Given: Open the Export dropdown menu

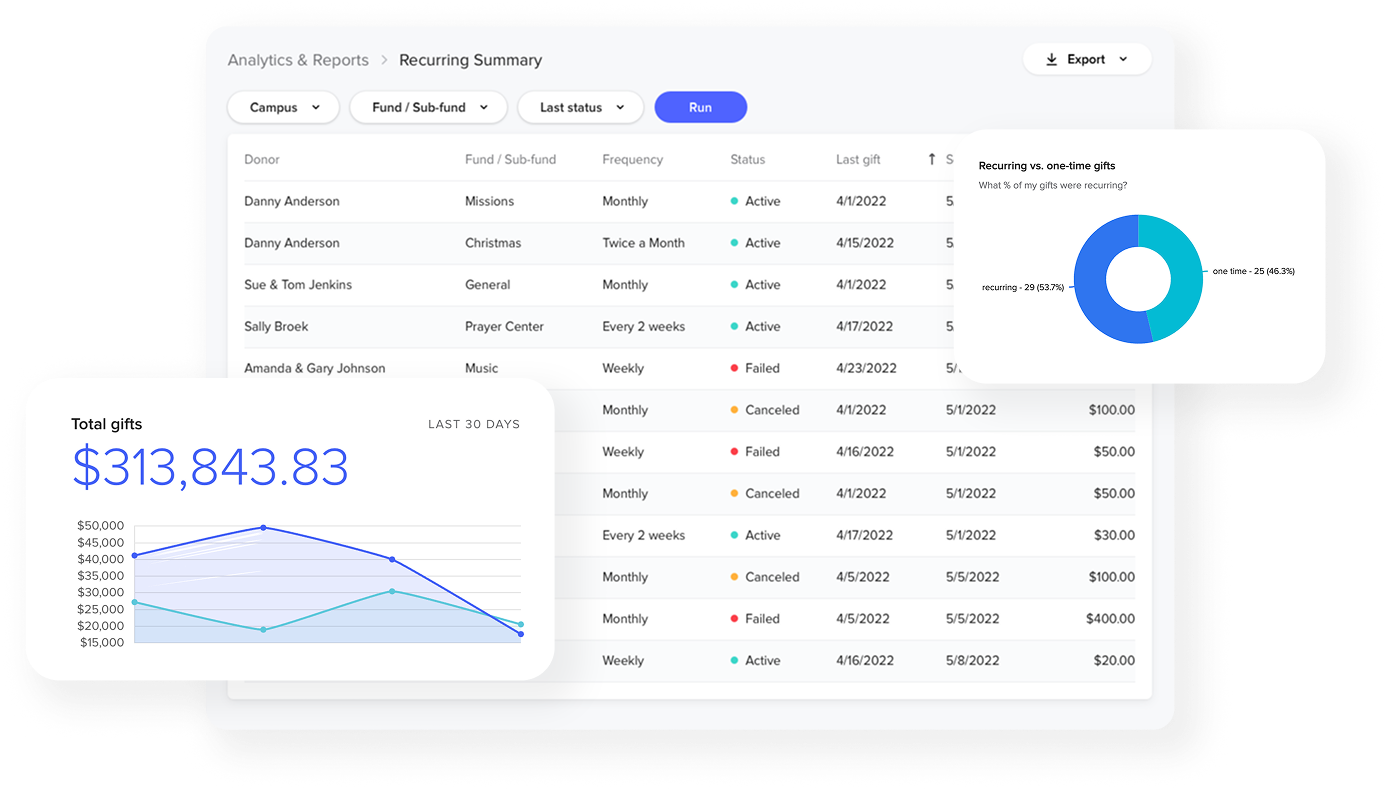Looking at the screenshot, I should pyautogui.click(x=1087, y=60).
